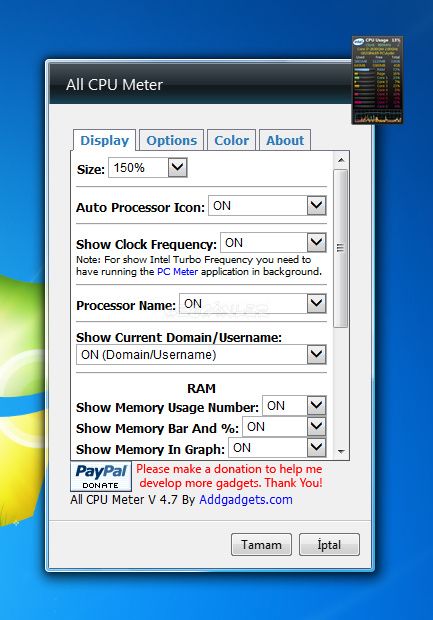
Task: Click the PC Meter link
Action: pyautogui.click(x=177, y=272)
